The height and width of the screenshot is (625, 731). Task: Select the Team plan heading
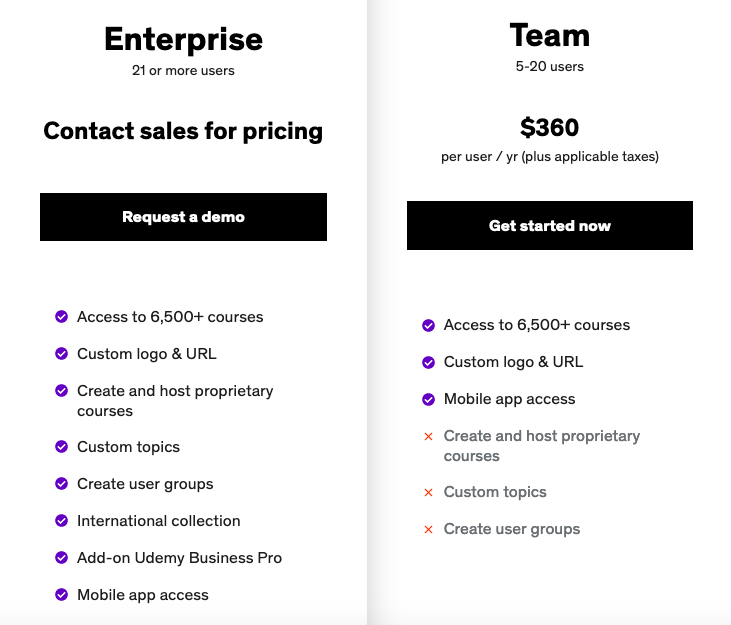(x=549, y=35)
